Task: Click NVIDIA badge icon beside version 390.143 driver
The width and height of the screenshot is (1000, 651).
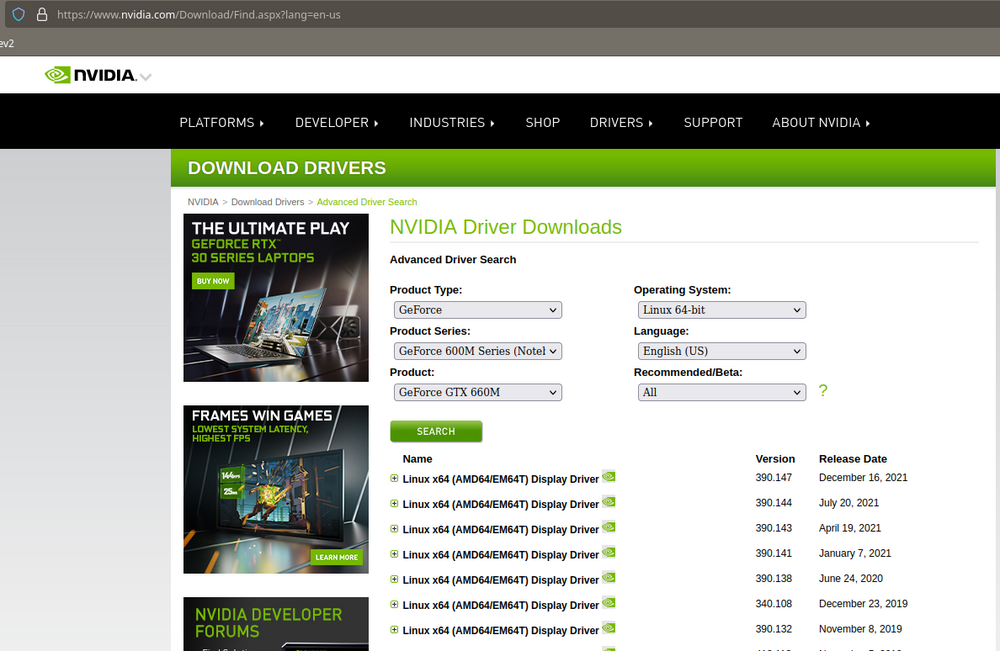Action: click(x=609, y=527)
